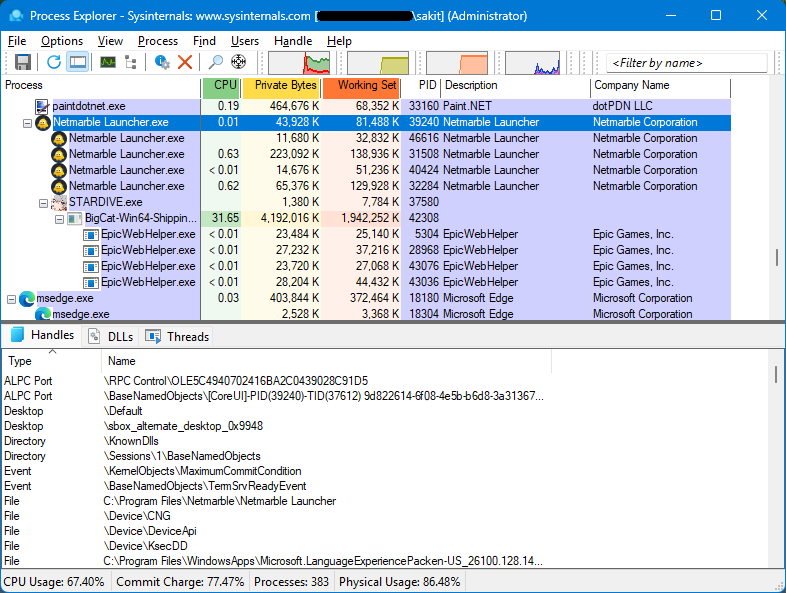
Task: Open the commit history mini graph
Action: point(378,63)
